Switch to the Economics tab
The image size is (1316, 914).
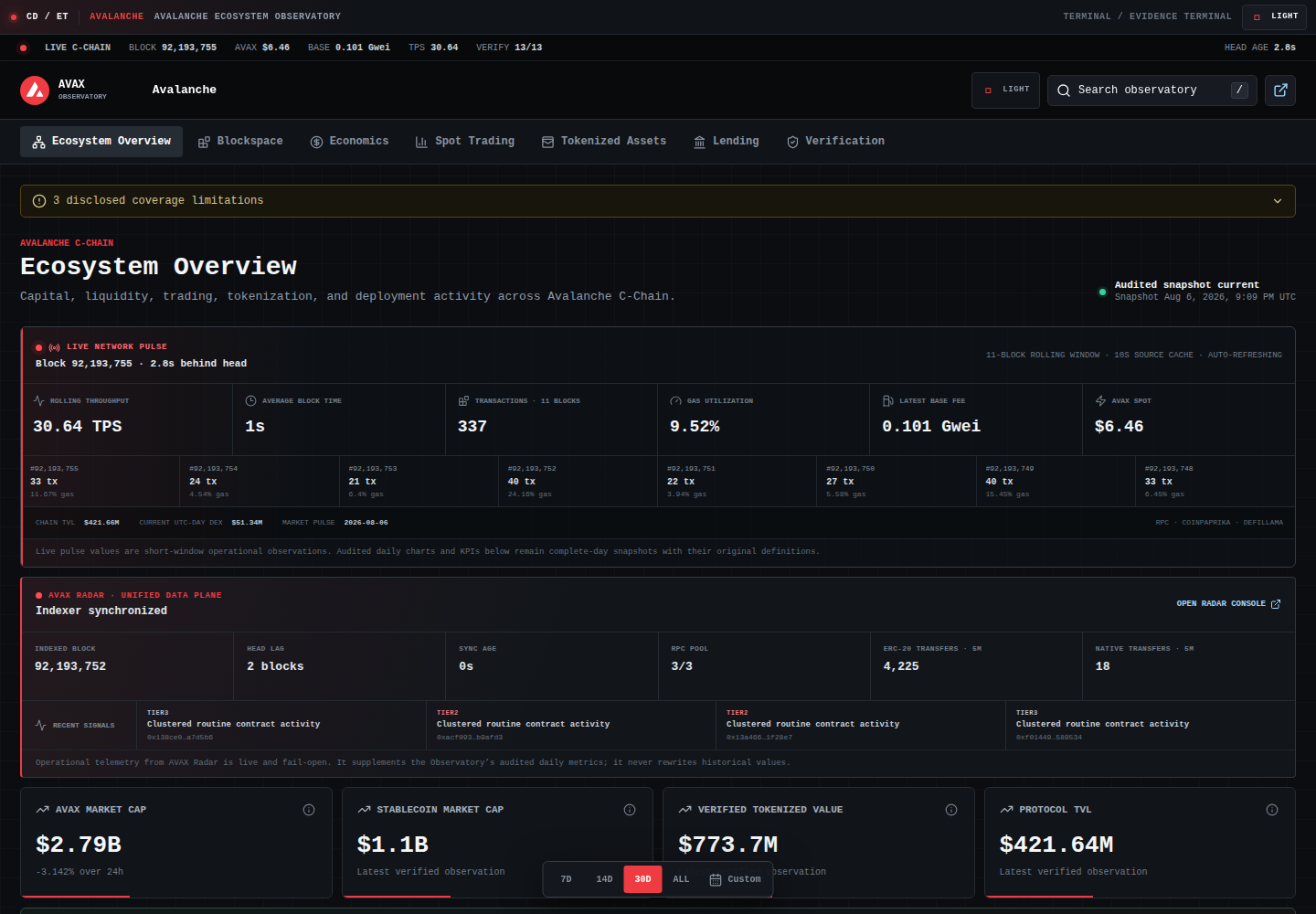[349, 142]
